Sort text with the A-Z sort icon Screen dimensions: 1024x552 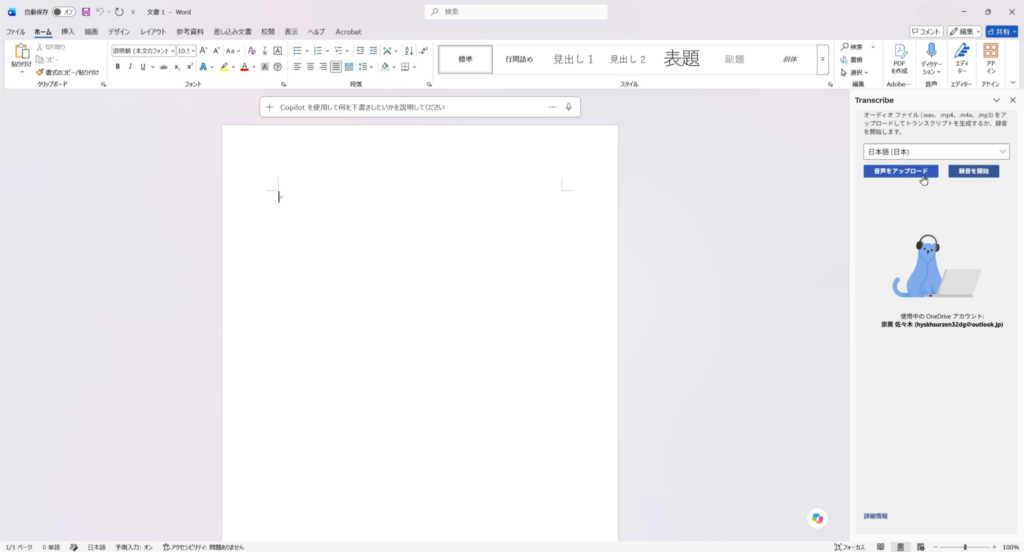tap(409, 50)
